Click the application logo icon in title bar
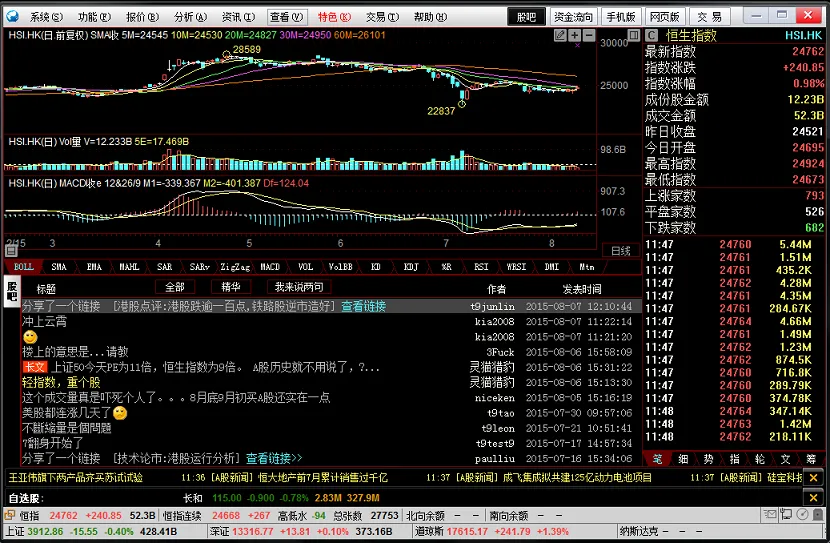830x543 pixels. 12,16
